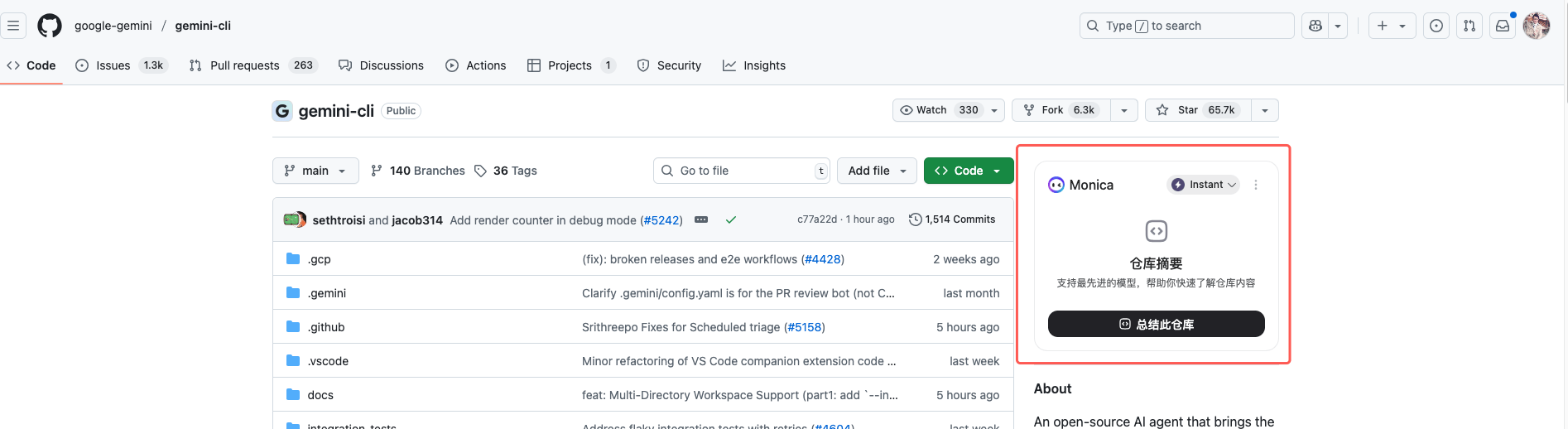Viewport: 1568px width, 429px height.
Task: Select the Code tab
Action: 31,65
